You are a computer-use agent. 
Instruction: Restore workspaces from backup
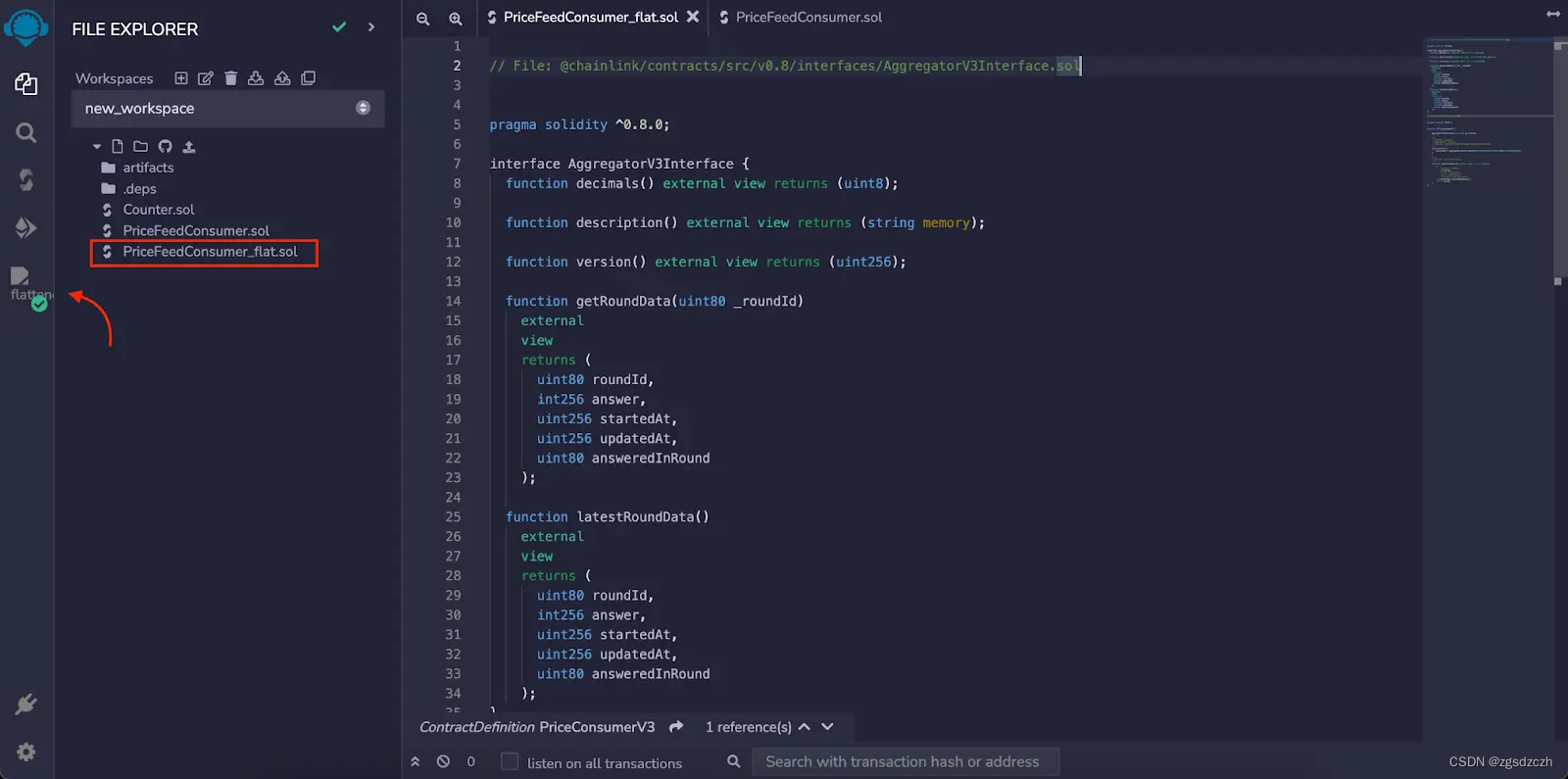[x=282, y=78]
